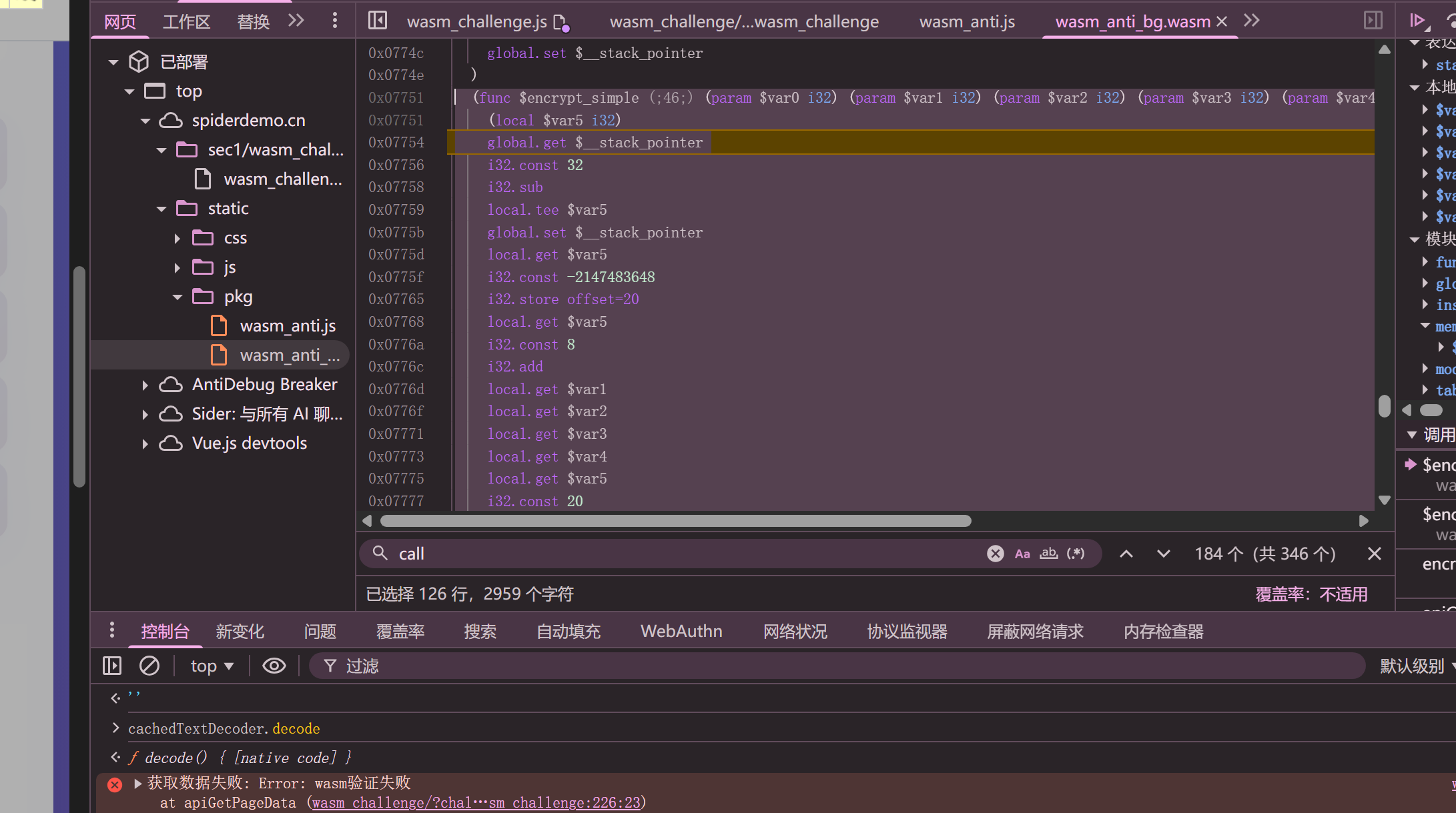The width and height of the screenshot is (1456, 813).
Task: Open the 内存检查器 drawer tab
Action: 1163,631
